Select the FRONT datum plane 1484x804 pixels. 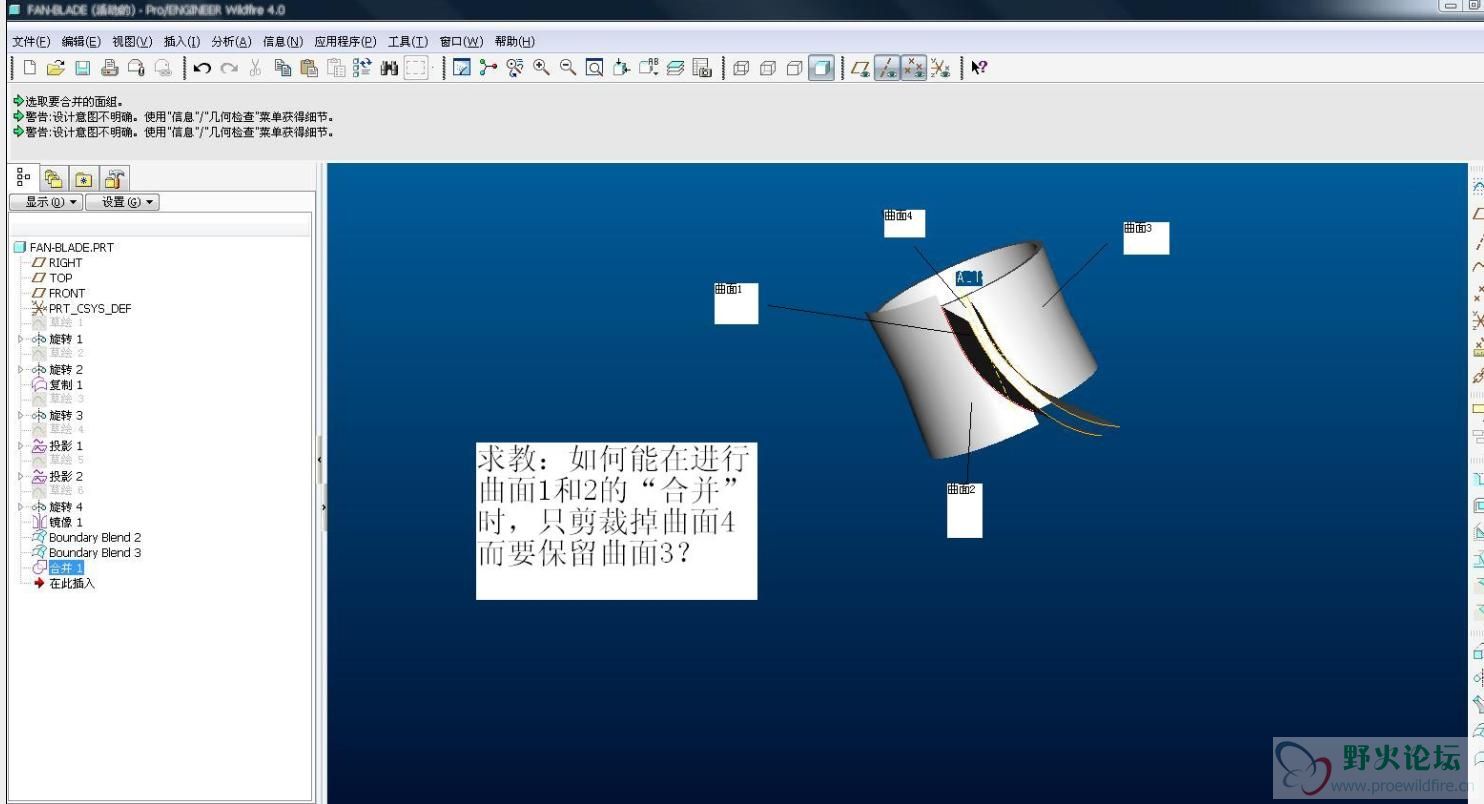pos(67,293)
